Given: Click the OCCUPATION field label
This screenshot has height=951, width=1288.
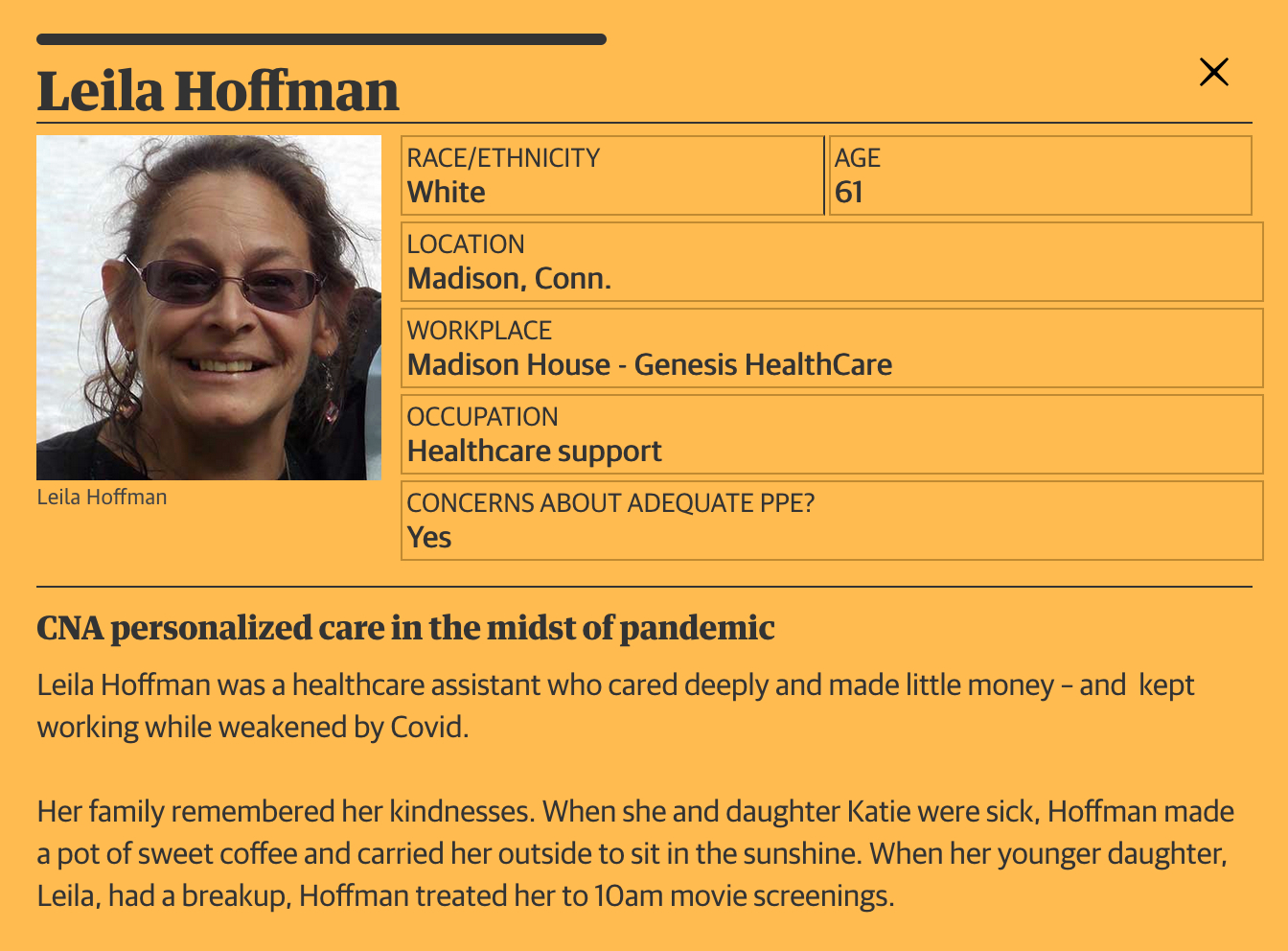Looking at the screenshot, I should [482, 417].
